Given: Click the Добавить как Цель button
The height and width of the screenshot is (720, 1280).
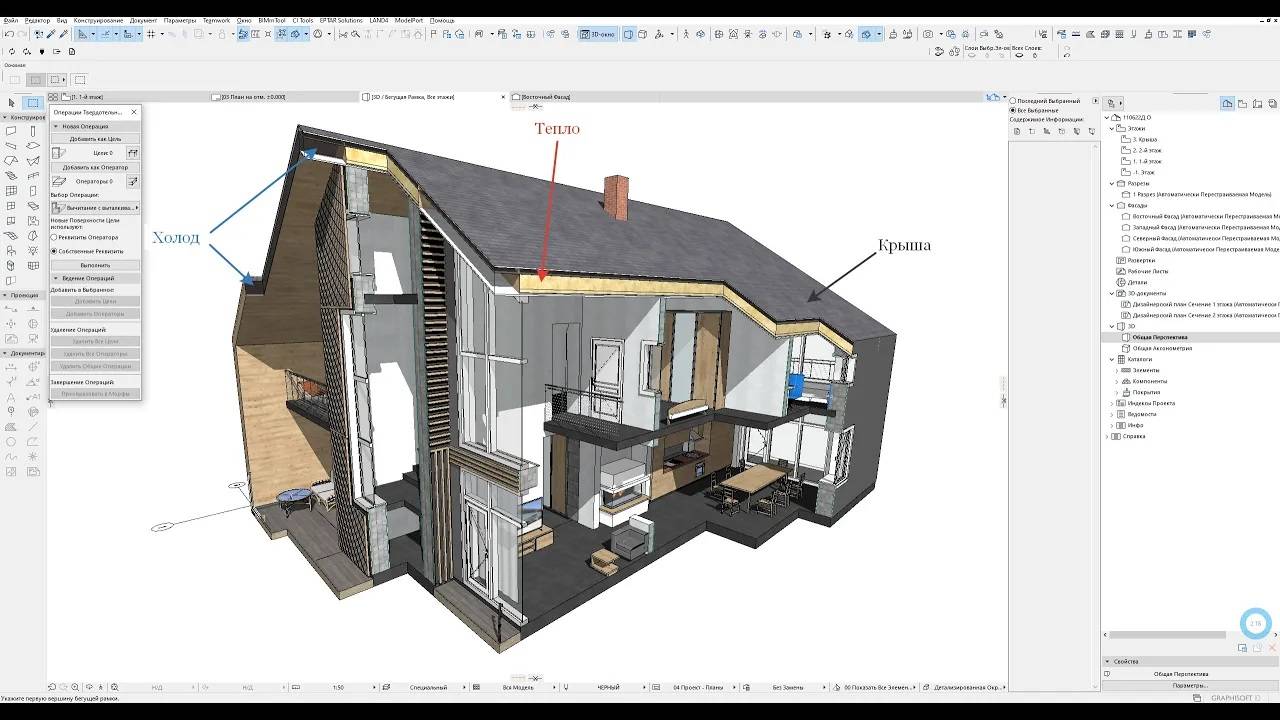Looking at the screenshot, I should click(x=95, y=139).
